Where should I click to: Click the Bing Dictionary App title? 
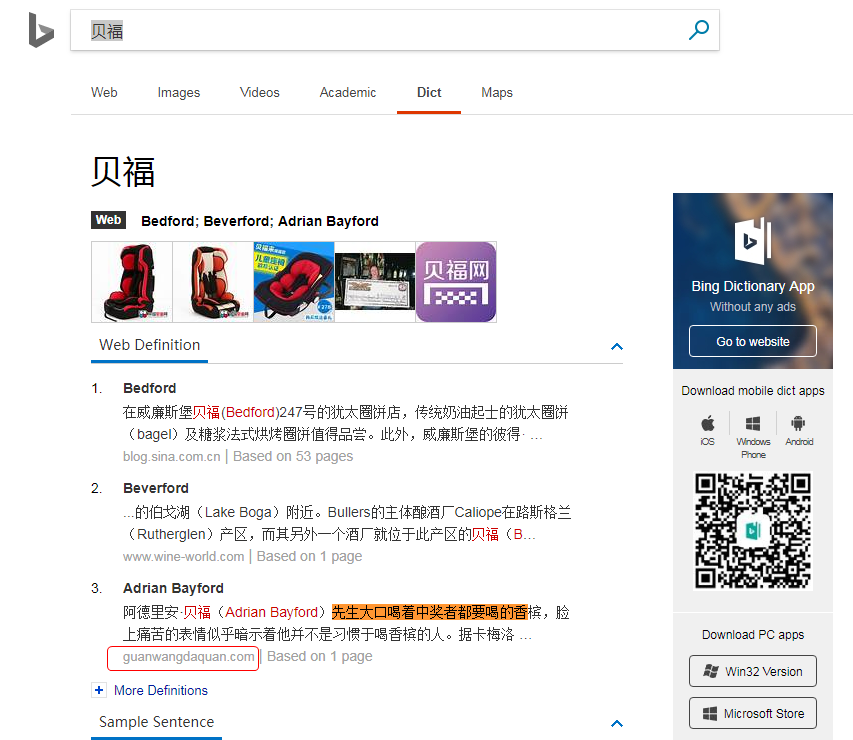coord(753,286)
